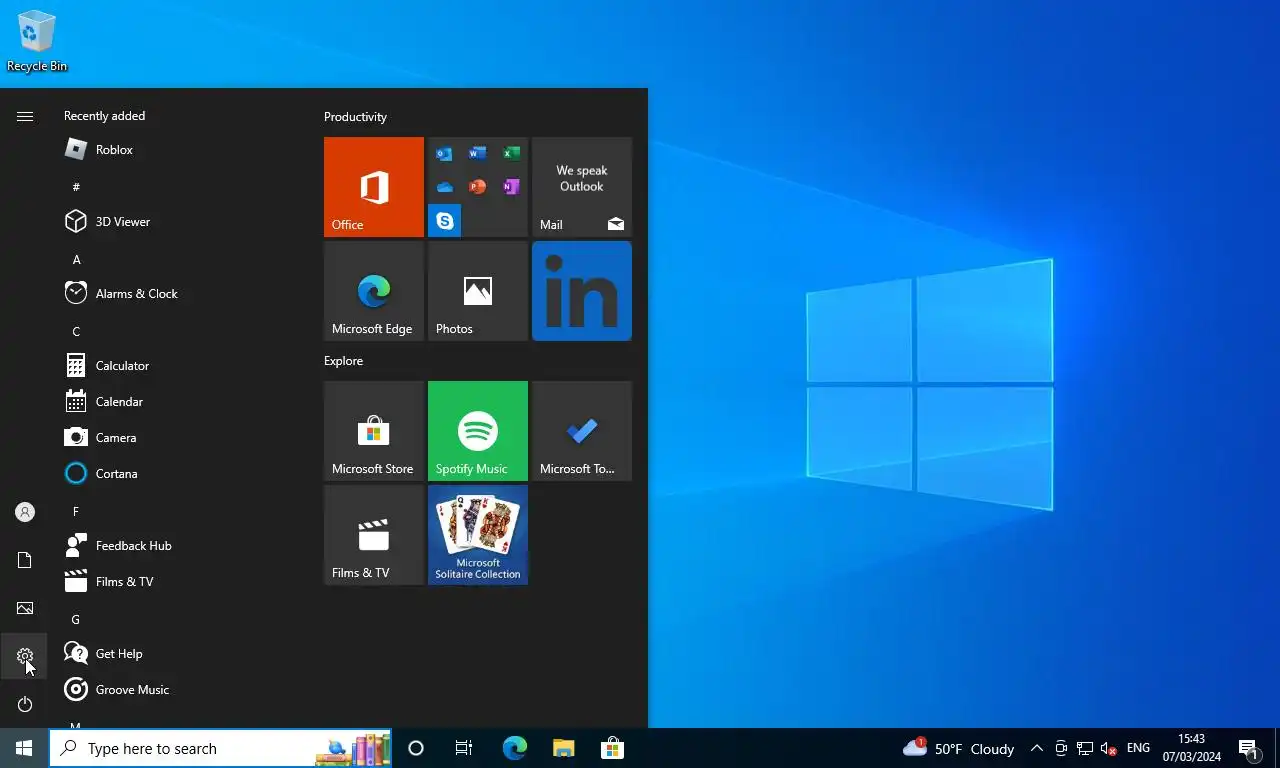Viewport: 1280px width, 768px height.
Task: Open Microsoft Edge tile
Action: tap(374, 291)
